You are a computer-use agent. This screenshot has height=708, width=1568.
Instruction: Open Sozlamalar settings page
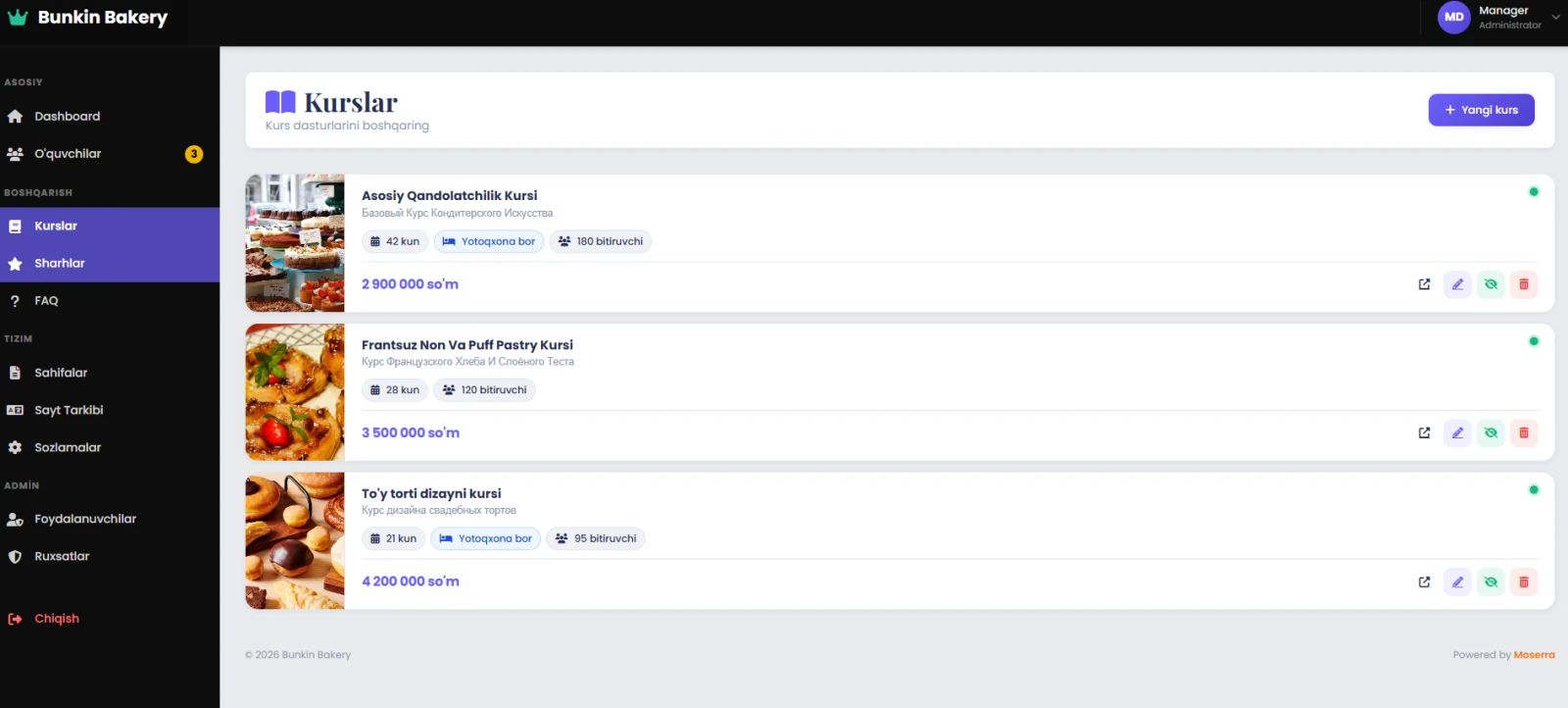click(68, 447)
